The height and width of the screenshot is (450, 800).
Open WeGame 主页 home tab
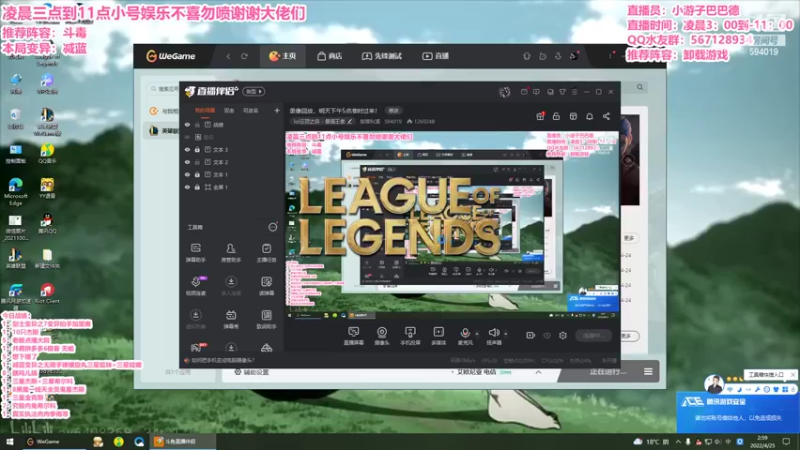283,56
